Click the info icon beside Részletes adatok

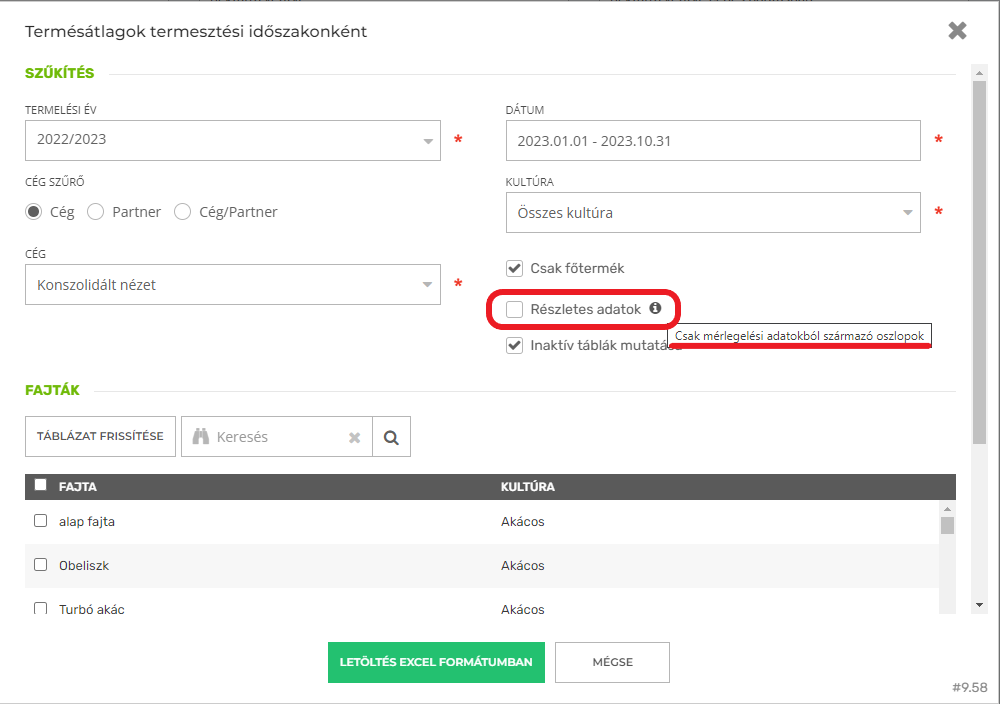tap(655, 309)
